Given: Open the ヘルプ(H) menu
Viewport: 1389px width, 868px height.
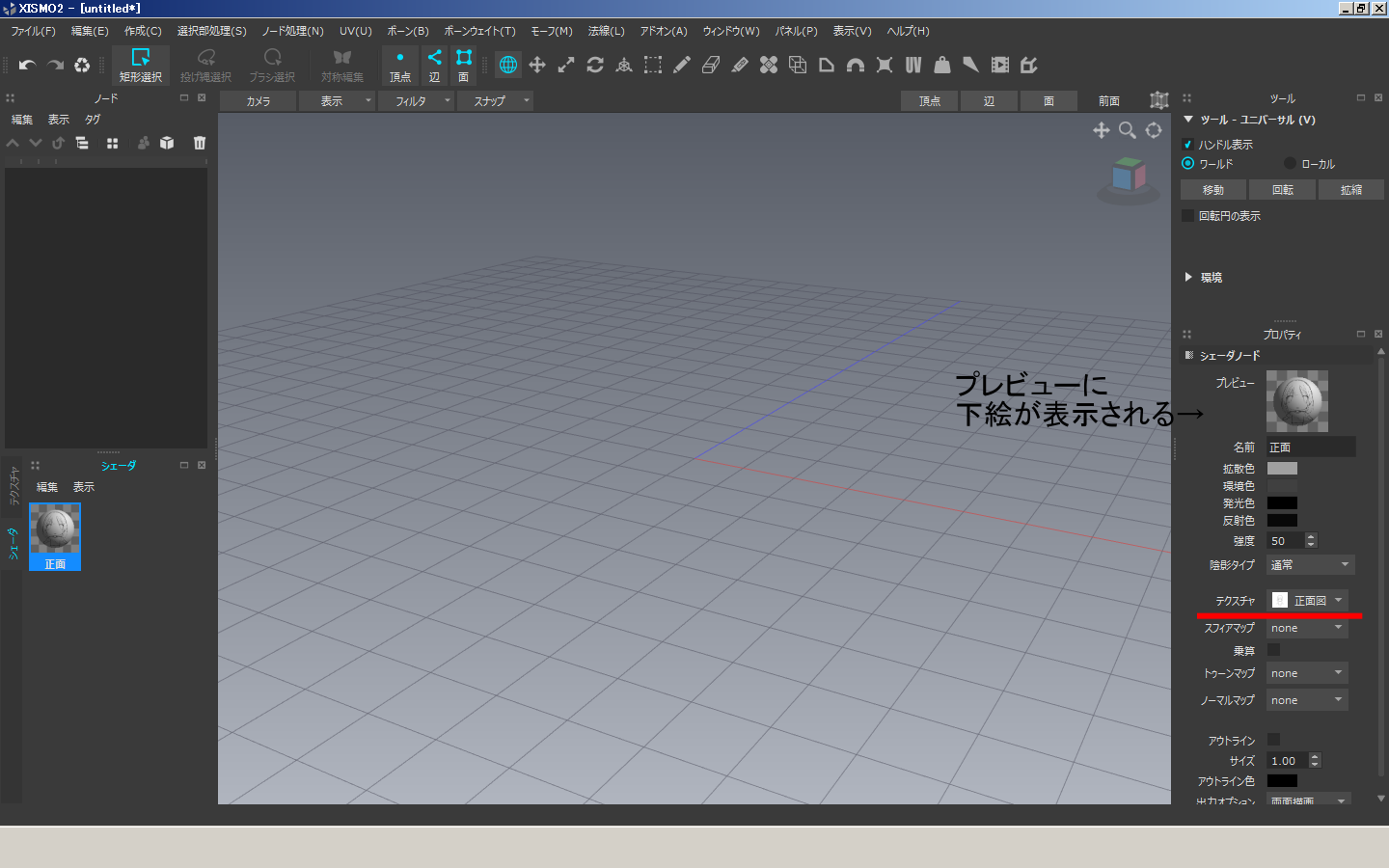Looking at the screenshot, I should pyautogui.click(x=908, y=31).
